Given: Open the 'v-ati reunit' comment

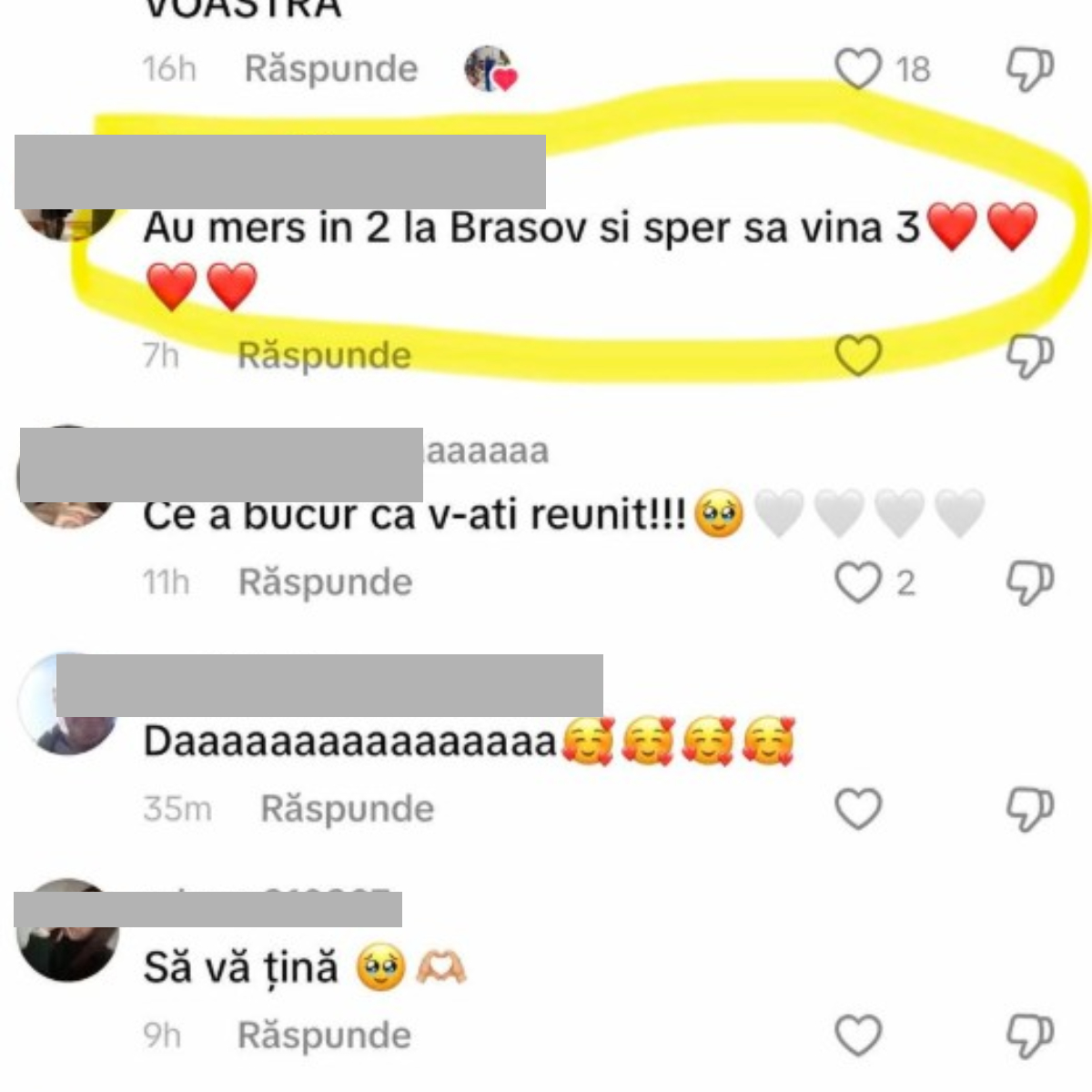Looking at the screenshot, I should [x=564, y=515].
